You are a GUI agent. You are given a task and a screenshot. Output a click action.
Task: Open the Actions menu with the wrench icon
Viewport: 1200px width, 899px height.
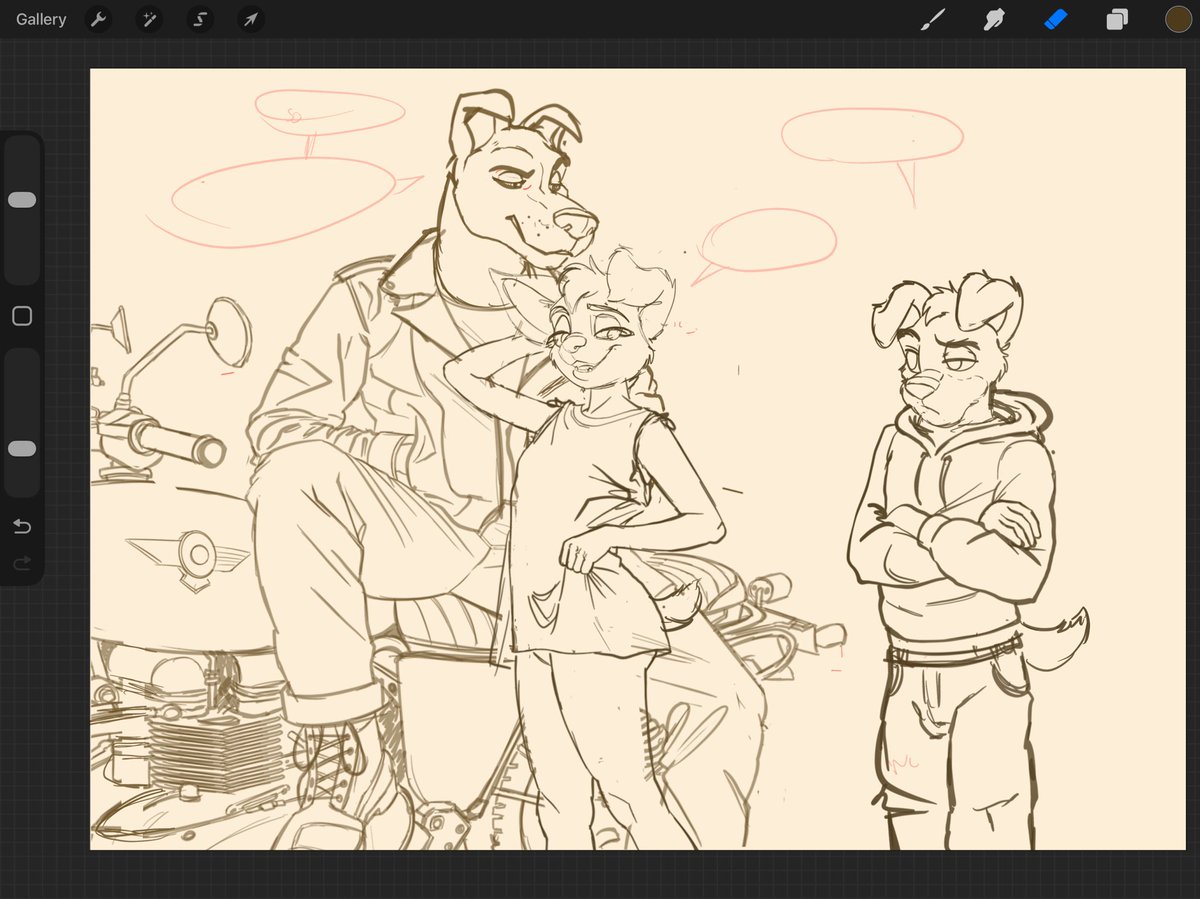coord(98,19)
